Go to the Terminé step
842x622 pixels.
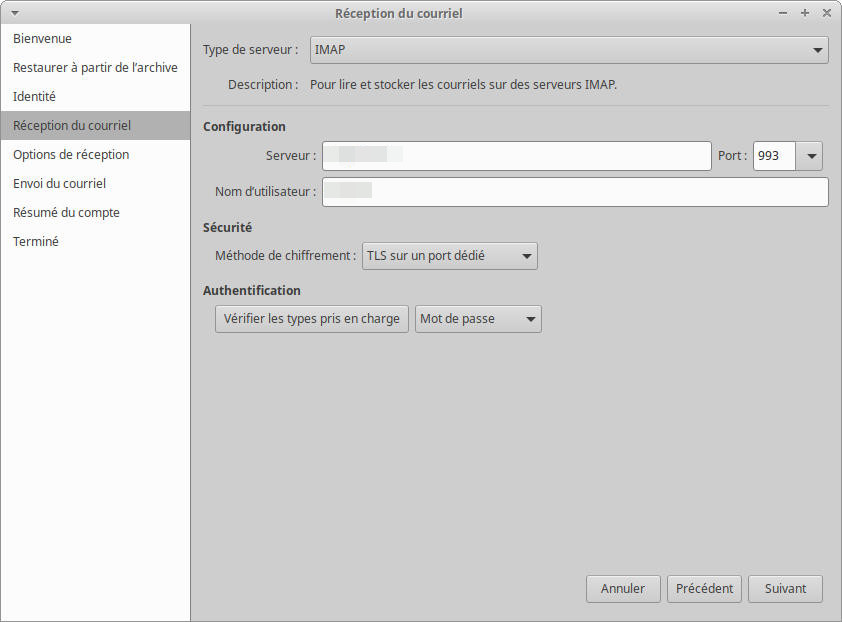(36, 241)
